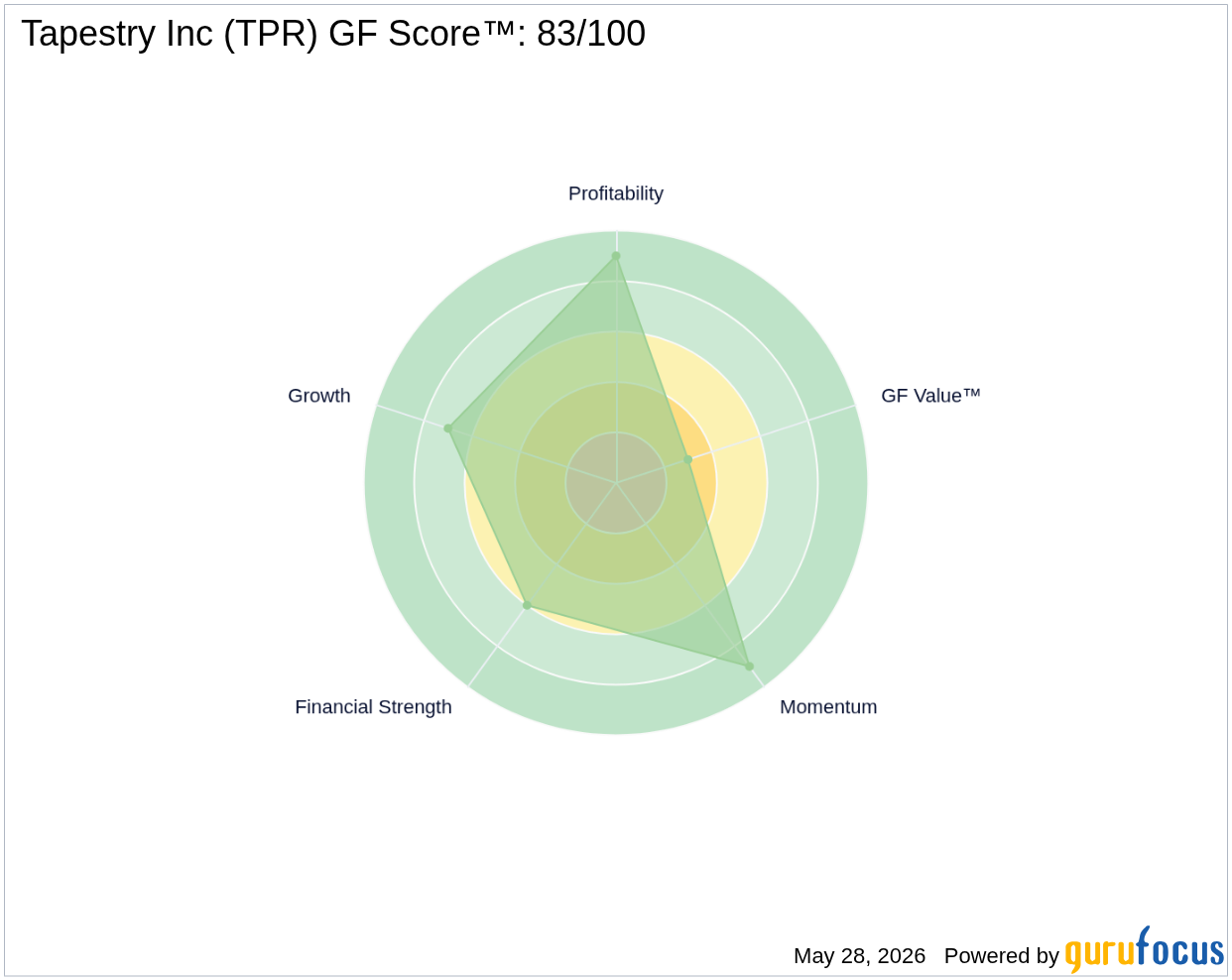Click the Financial Strength axis label
This screenshot has height=980, width=1232.
(373, 706)
